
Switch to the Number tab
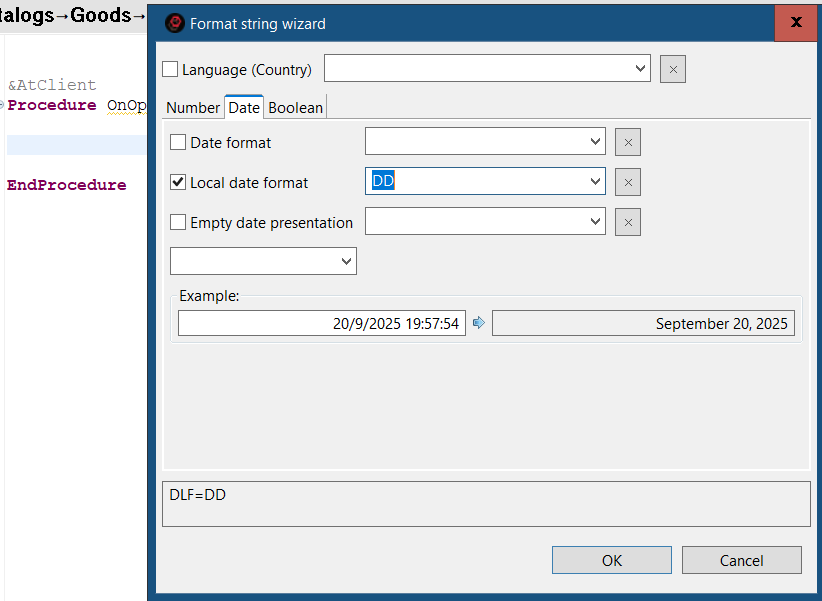pyautogui.click(x=193, y=108)
